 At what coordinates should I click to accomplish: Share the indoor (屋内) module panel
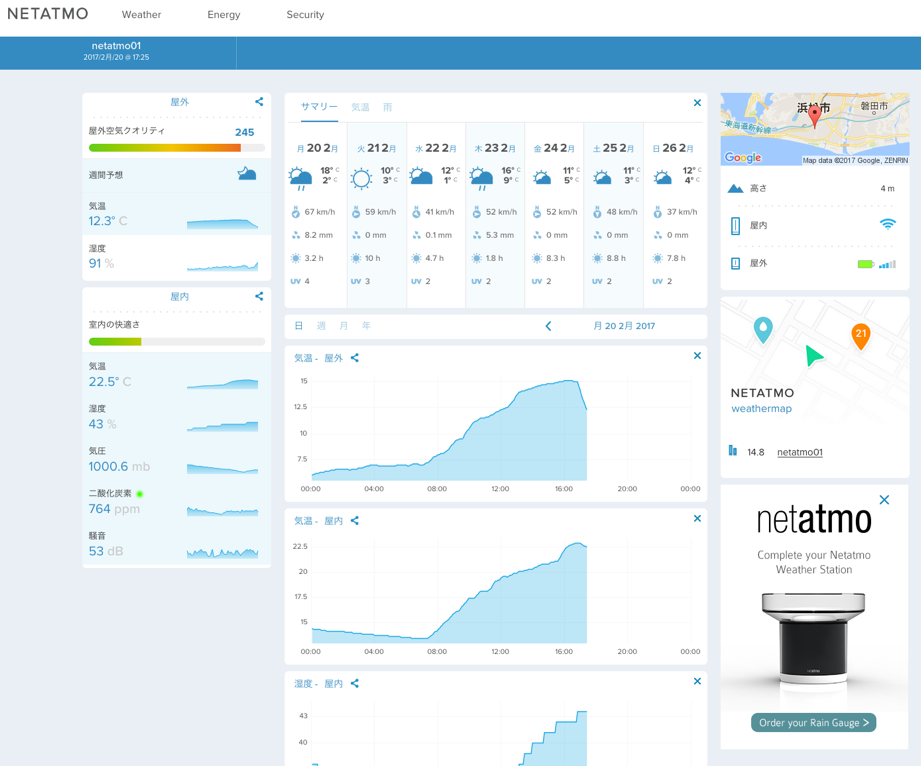click(x=259, y=296)
